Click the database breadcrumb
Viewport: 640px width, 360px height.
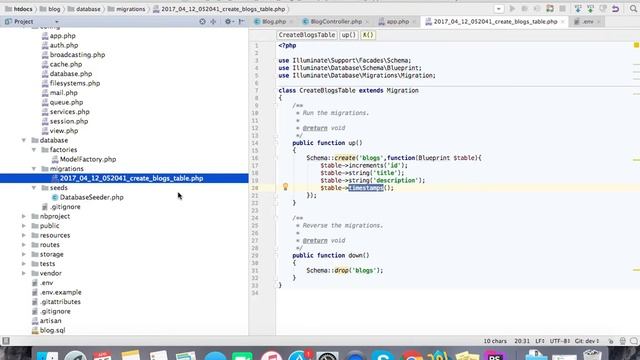click(84, 9)
